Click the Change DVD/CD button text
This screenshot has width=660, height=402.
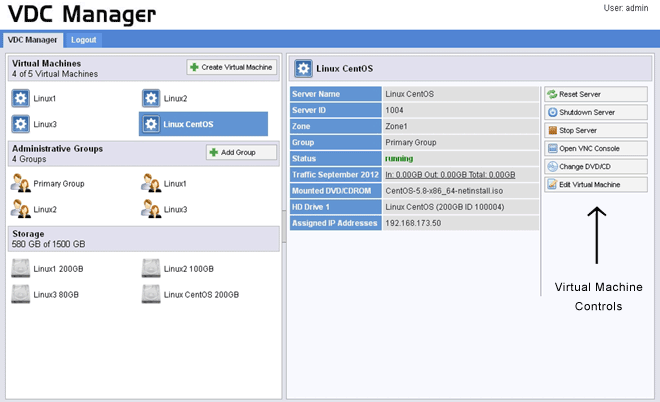pos(585,167)
